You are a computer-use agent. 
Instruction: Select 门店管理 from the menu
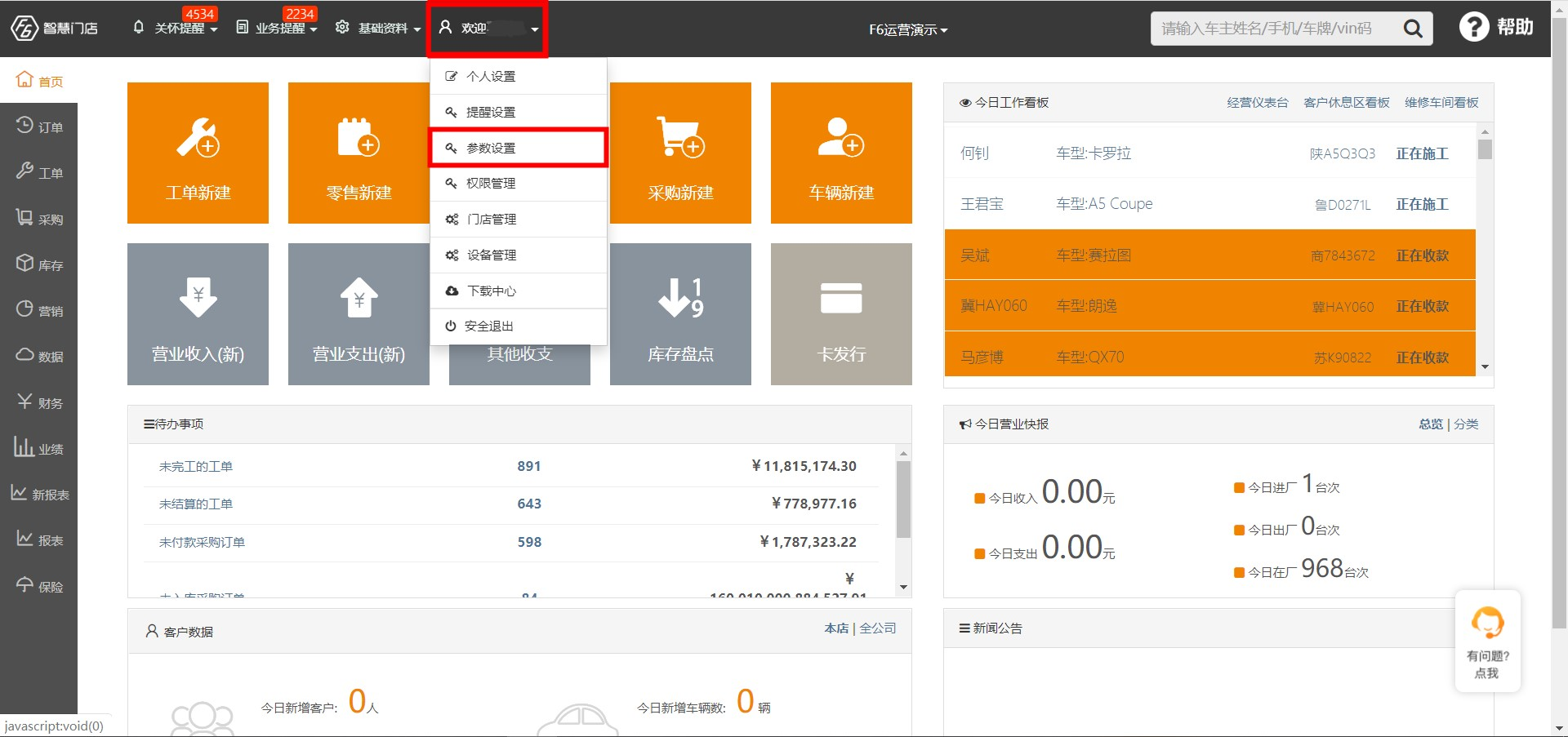(x=519, y=219)
